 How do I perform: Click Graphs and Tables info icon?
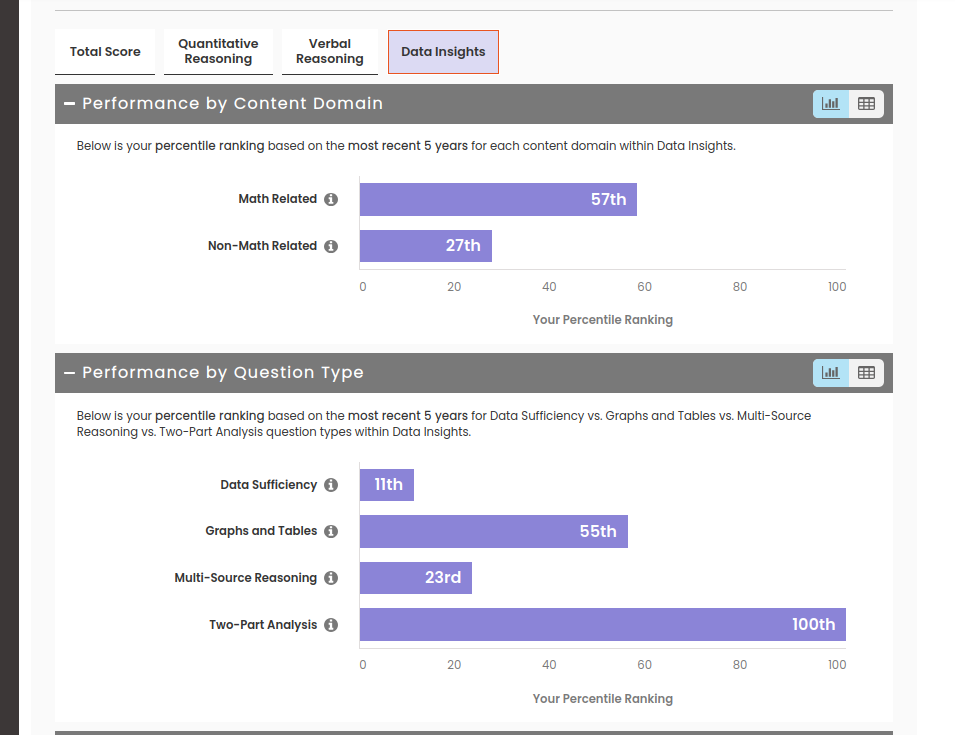coord(331,531)
